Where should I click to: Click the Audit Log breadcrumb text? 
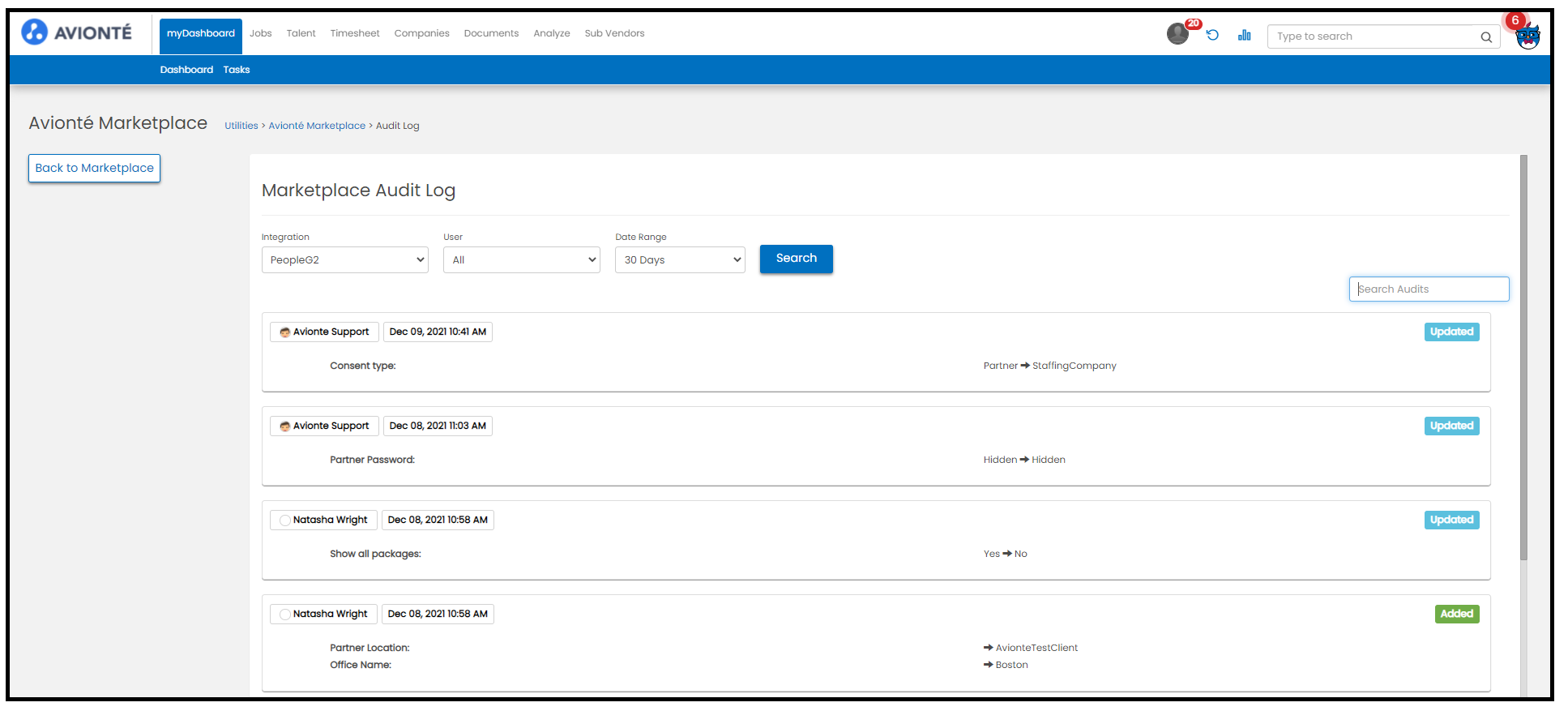398,126
